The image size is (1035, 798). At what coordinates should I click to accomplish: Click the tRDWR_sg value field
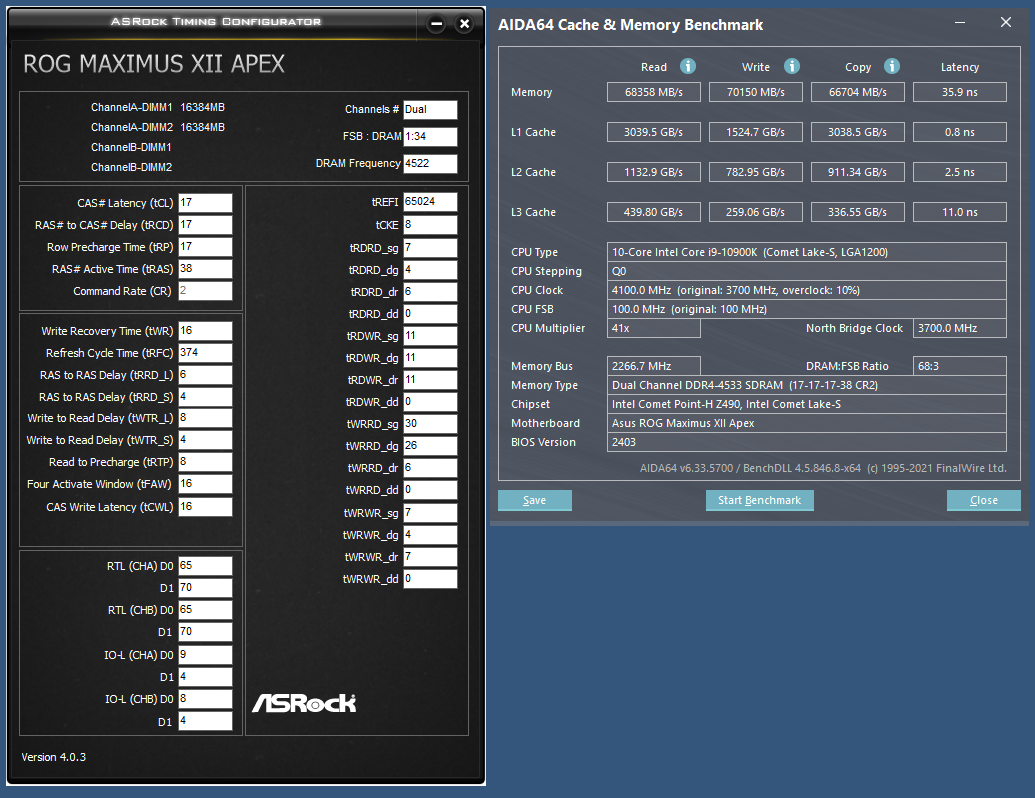click(430, 336)
